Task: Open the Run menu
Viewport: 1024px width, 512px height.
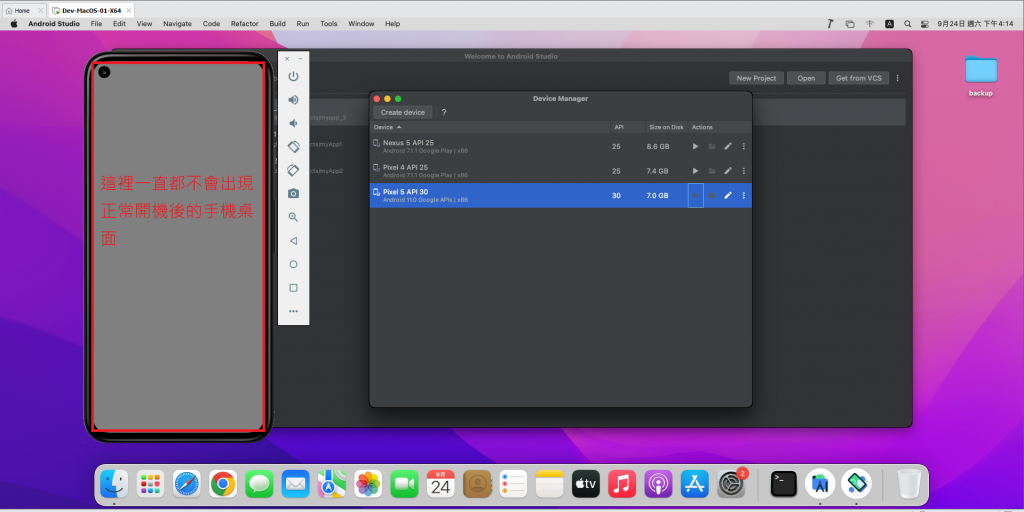Action: (302, 24)
